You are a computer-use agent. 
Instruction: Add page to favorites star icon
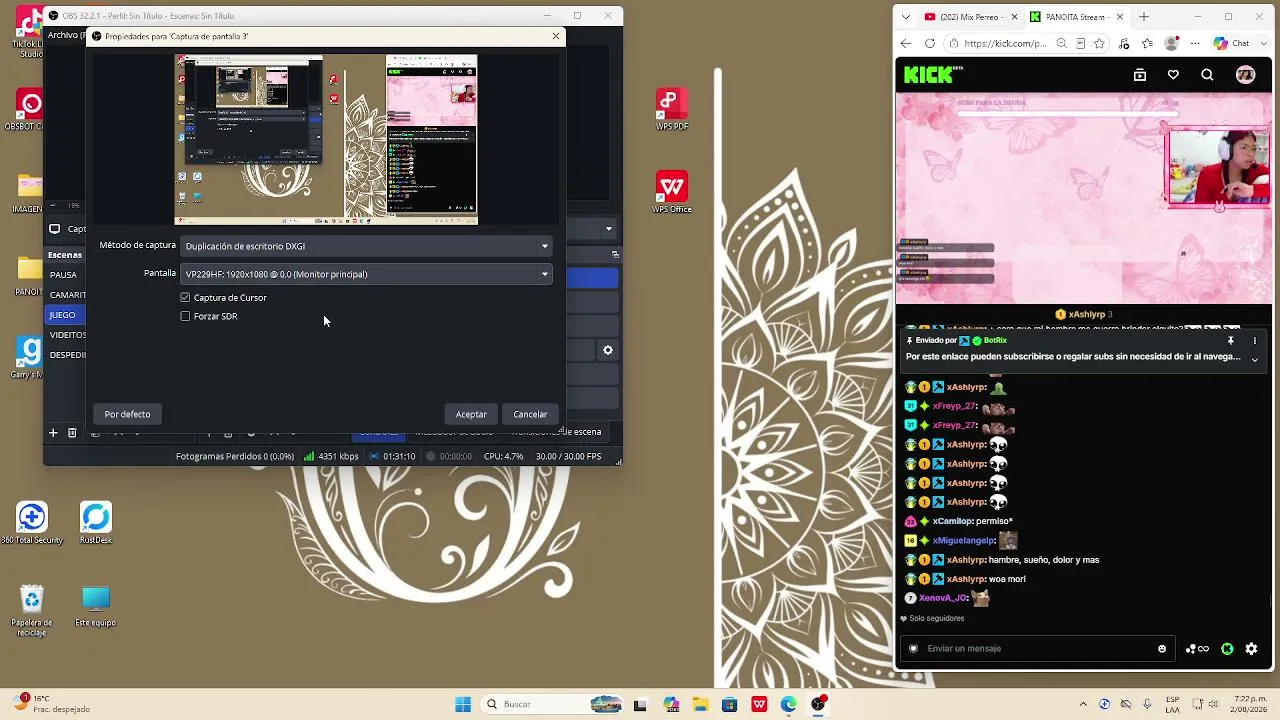click(x=1100, y=44)
